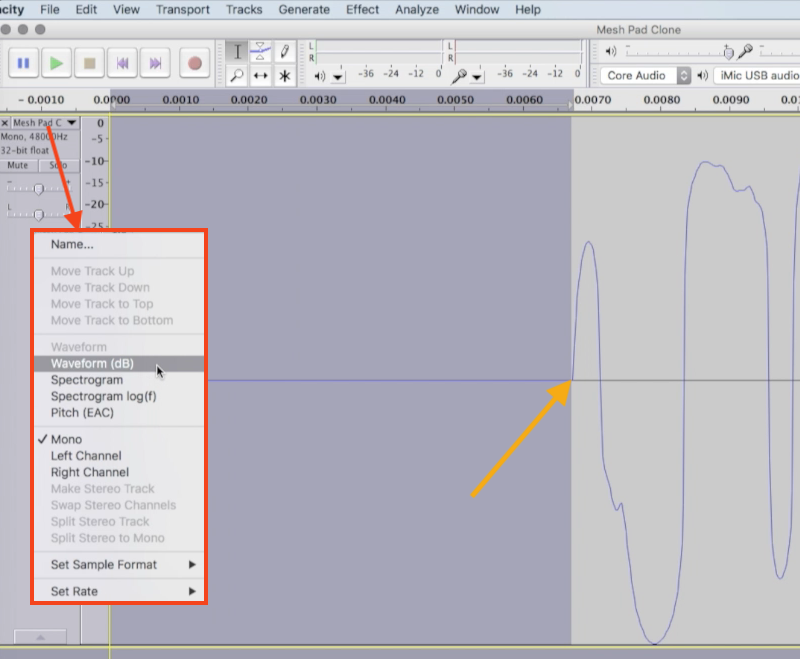This screenshot has width=800, height=659.
Task: Select the Envelope tool
Action: point(260,51)
